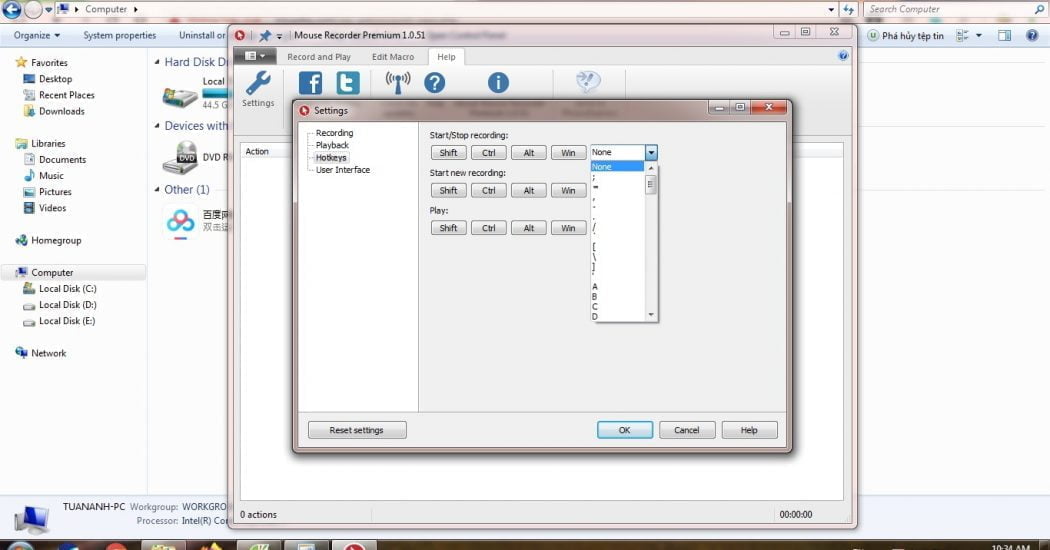Click Explorer back navigation arrow
The image size is (1050, 550).
pyautogui.click(x=12, y=9)
